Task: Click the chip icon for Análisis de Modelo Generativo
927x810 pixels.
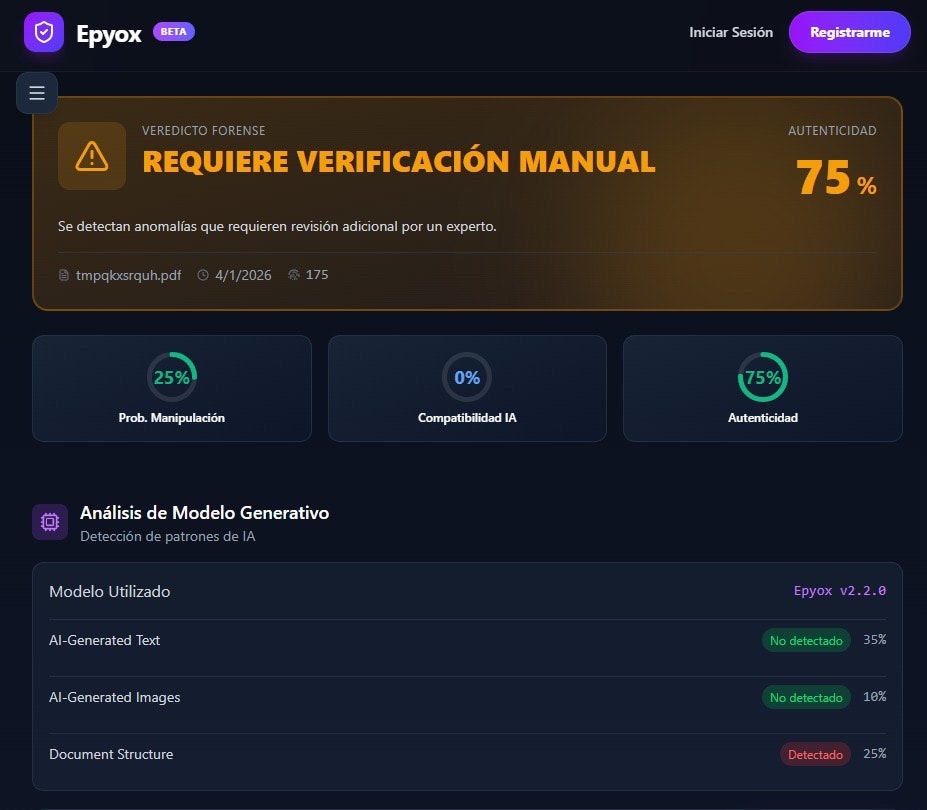Action: tap(50, 522)
